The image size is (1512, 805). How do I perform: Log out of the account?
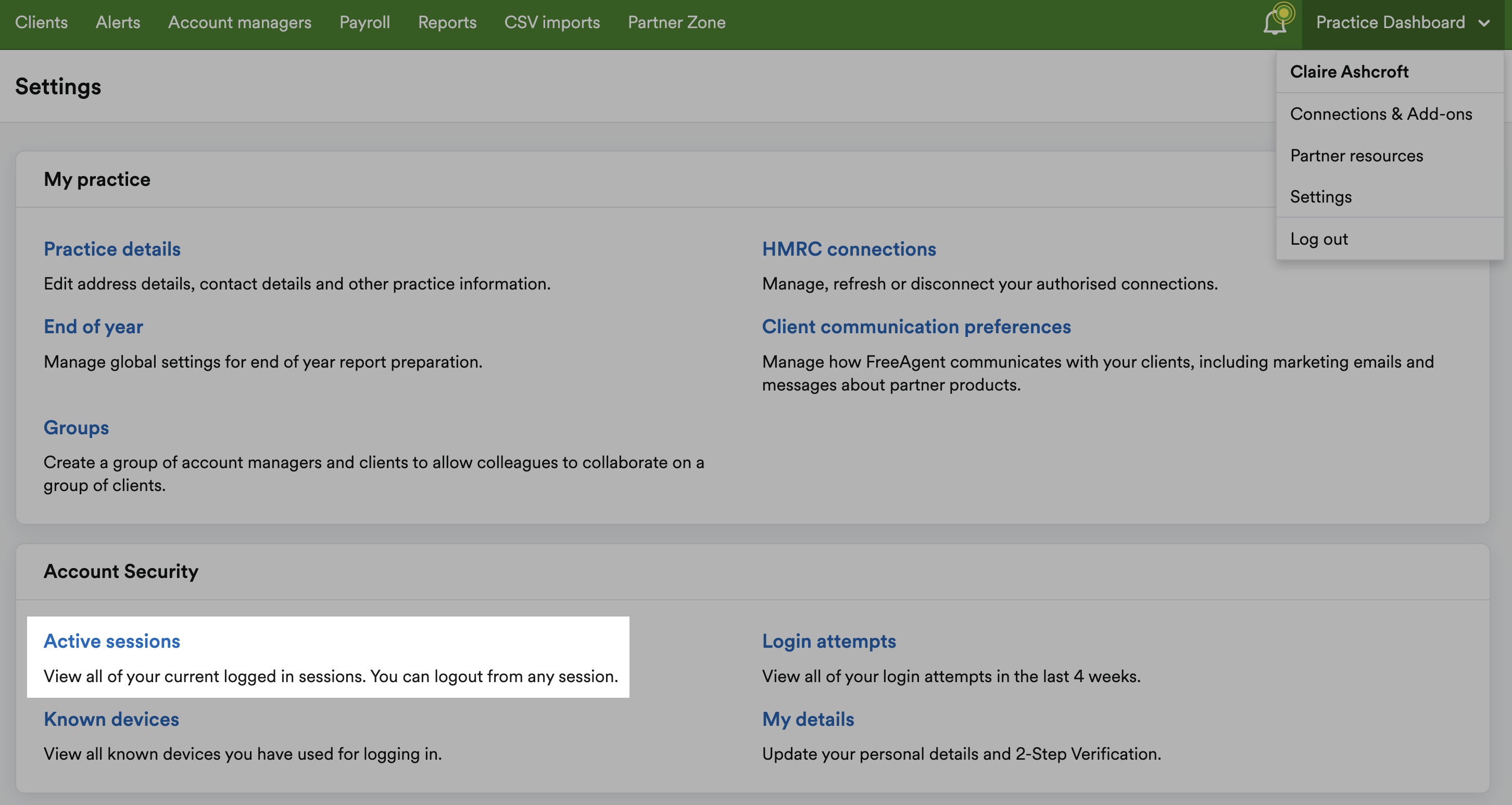(1318, 238)
